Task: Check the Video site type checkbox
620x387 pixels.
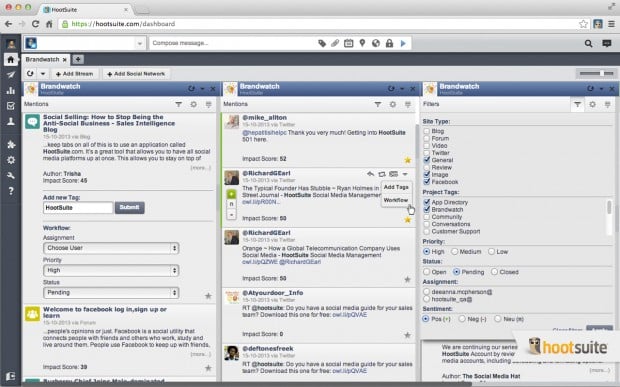Action: (427, 145)
